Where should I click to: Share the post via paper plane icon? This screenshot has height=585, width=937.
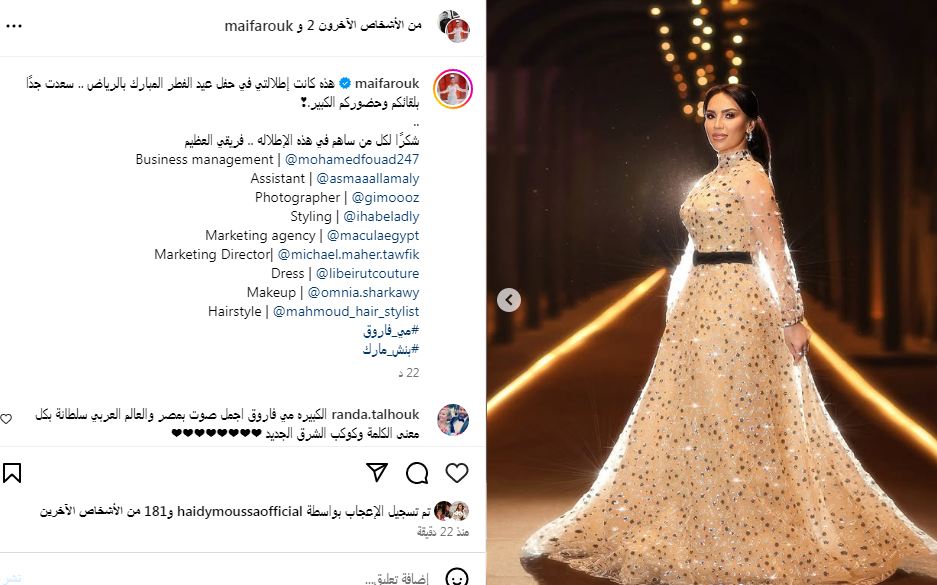pos(377,472)
